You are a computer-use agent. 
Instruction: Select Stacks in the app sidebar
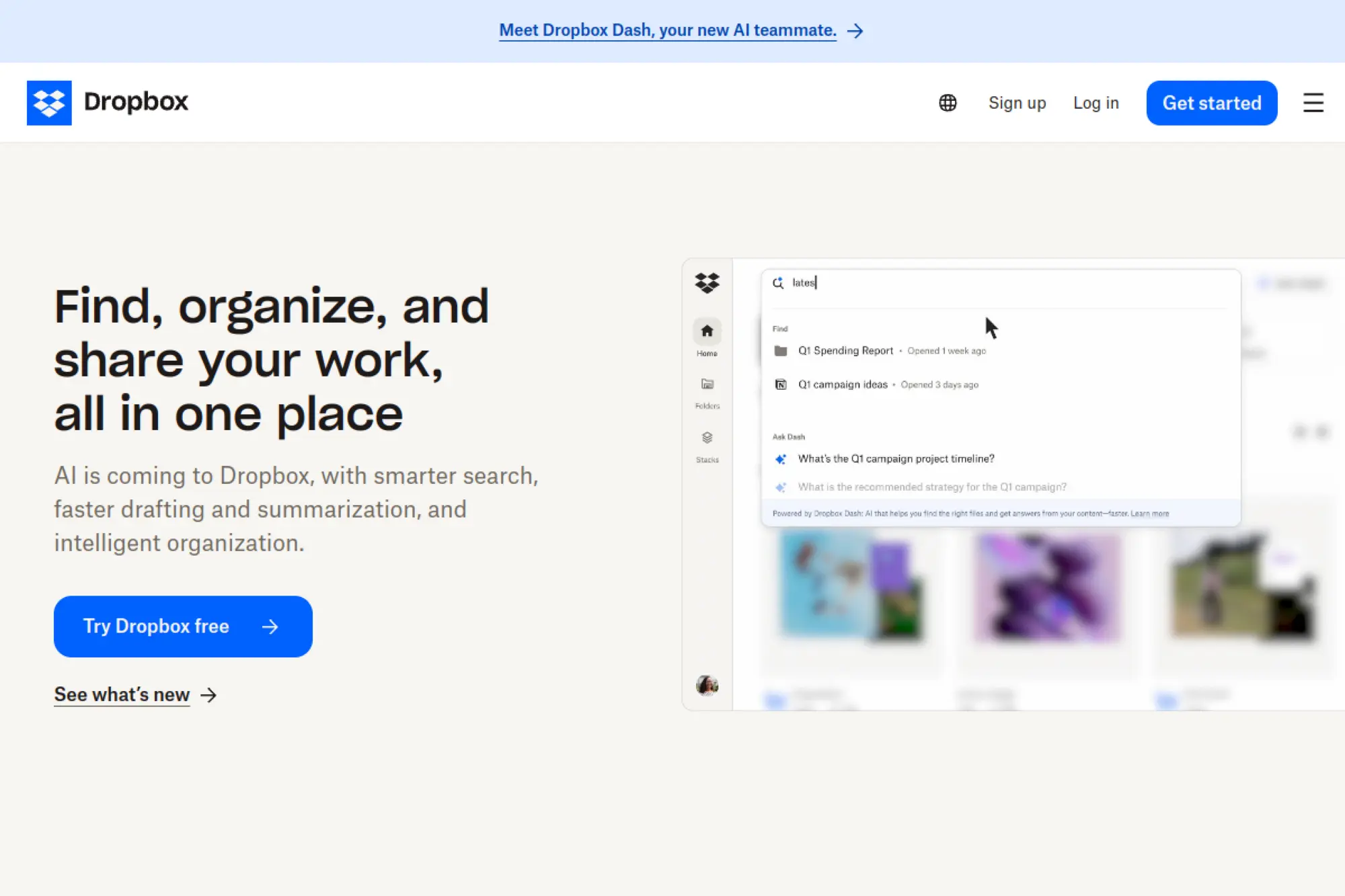(x=707, y=438)
